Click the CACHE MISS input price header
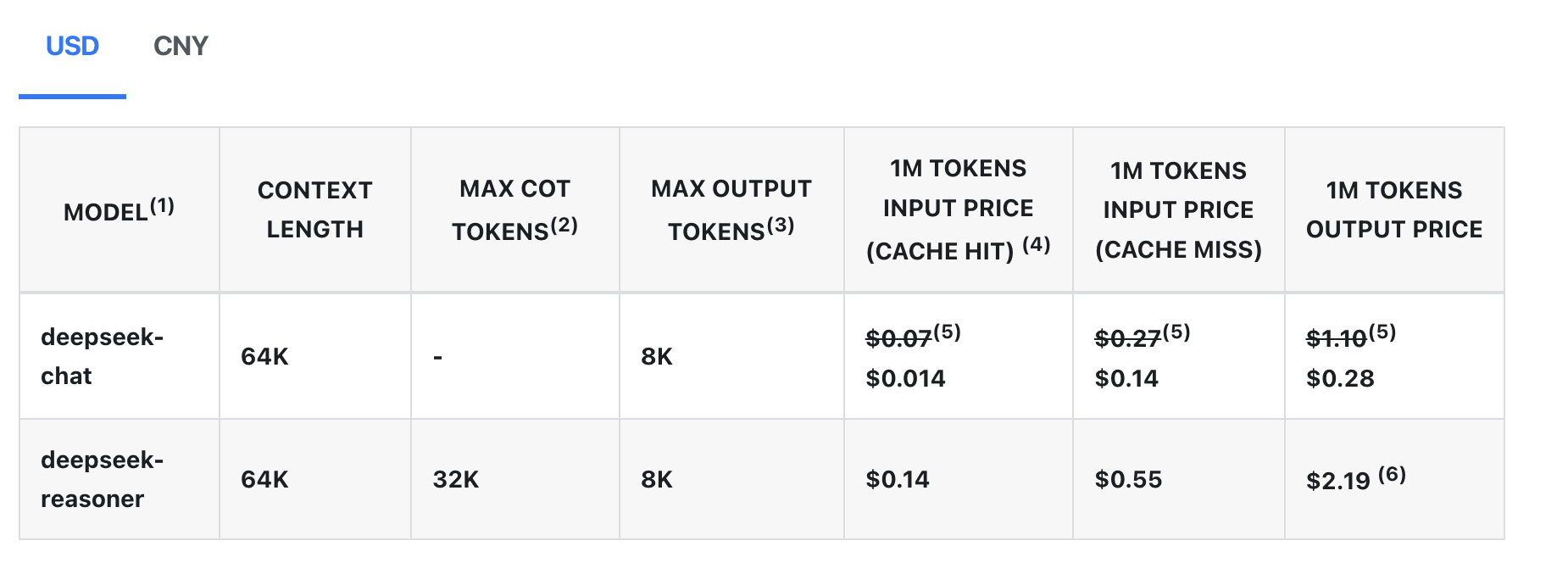1568x563 pixels. [x=1178, y=209]
